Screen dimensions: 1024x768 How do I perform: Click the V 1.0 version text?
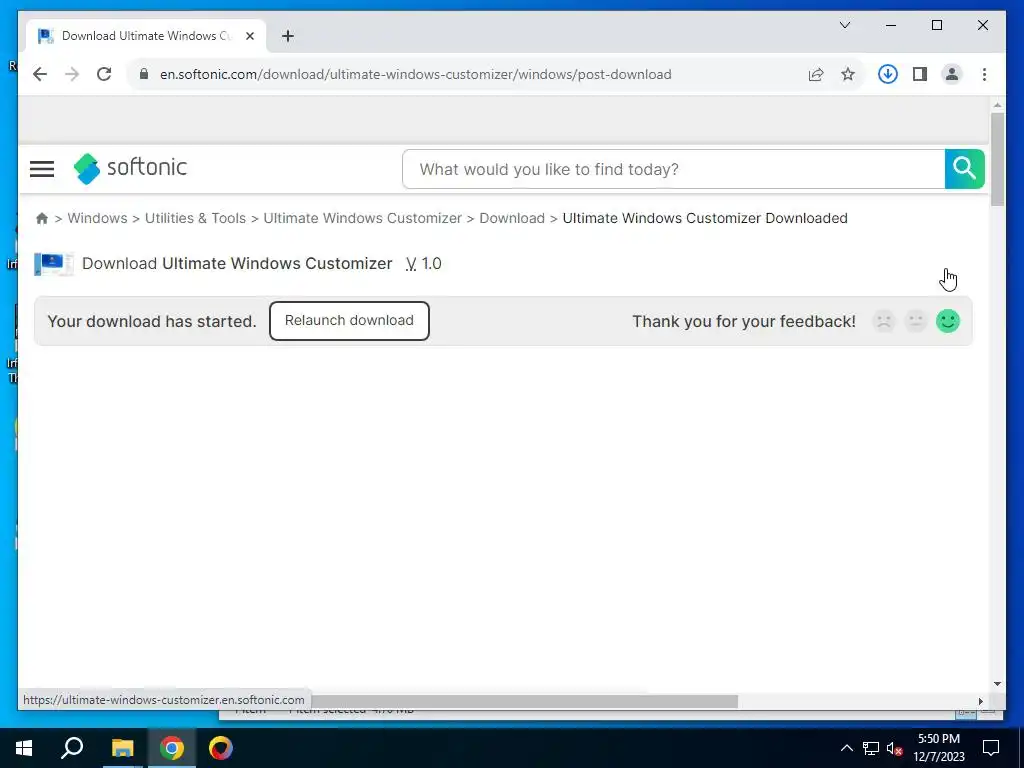(424, 264)
